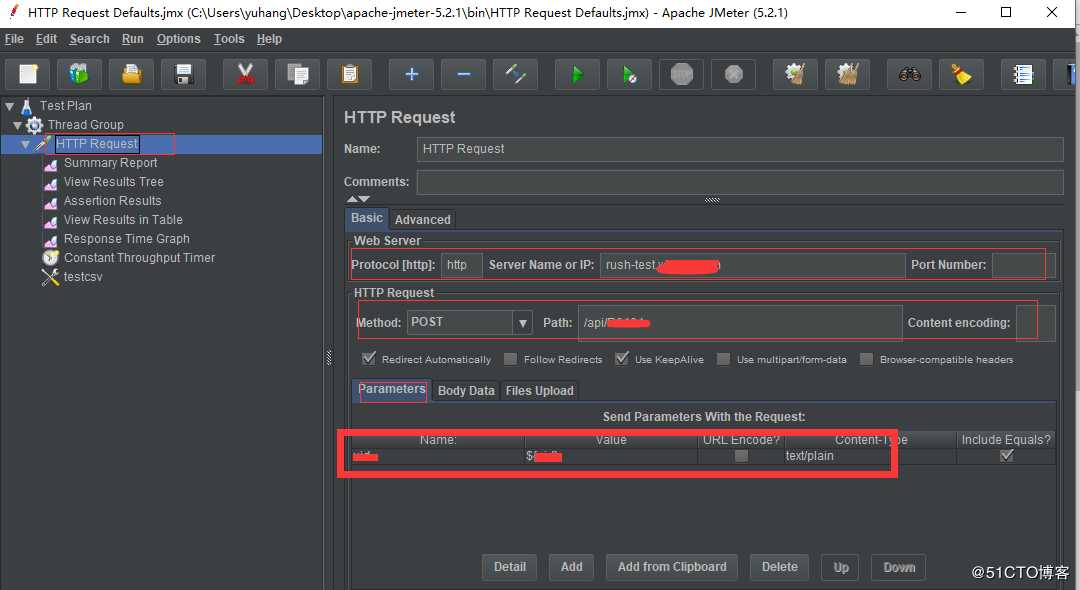Image resolution: width=1080 pixels, height=590 pixels.
Task: Select Assertion Results in tree
Action: 112,201
